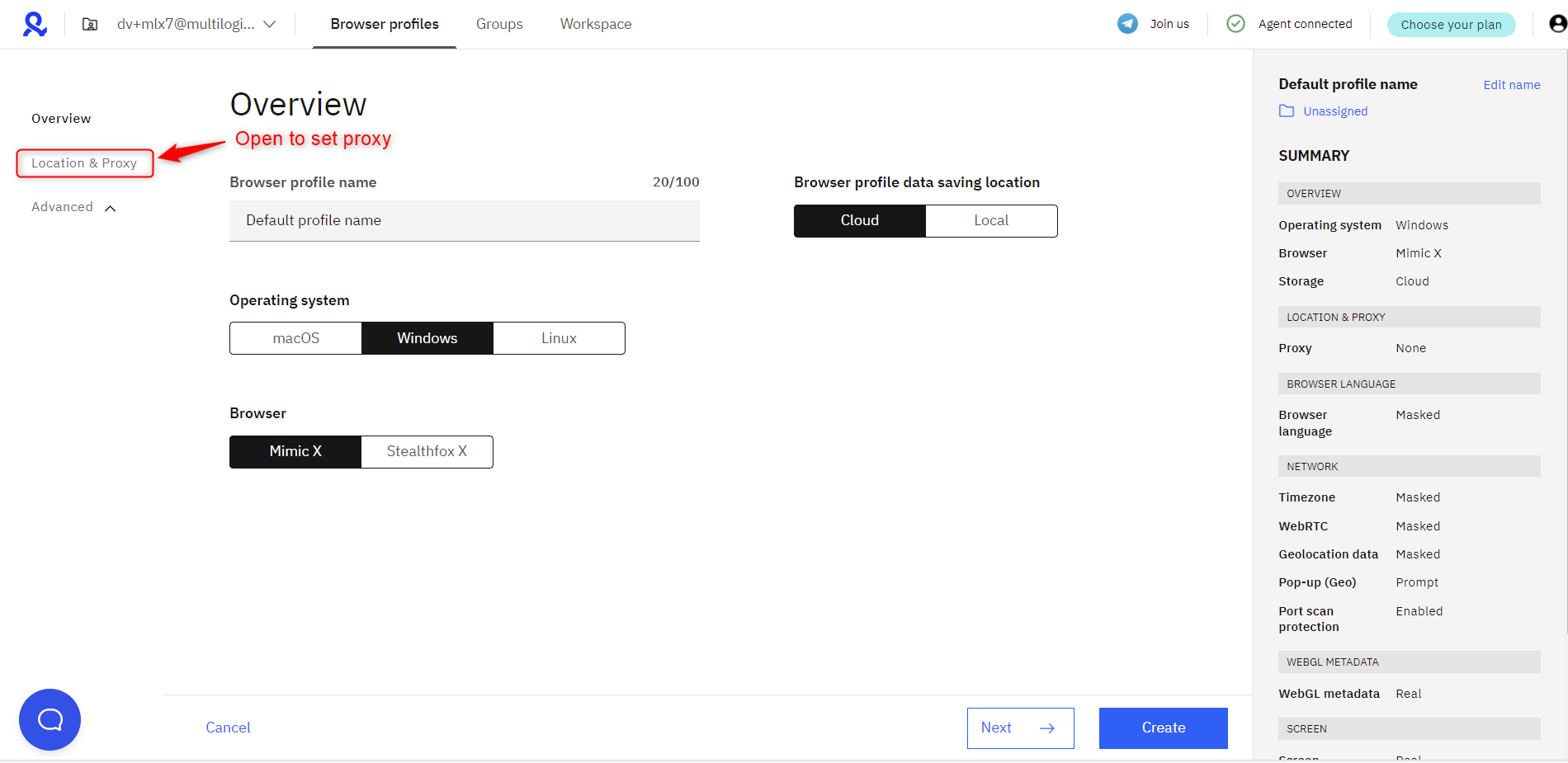The image size is (1568, 763).
Task: Select macOS operating system
Action: click(295, 338)
